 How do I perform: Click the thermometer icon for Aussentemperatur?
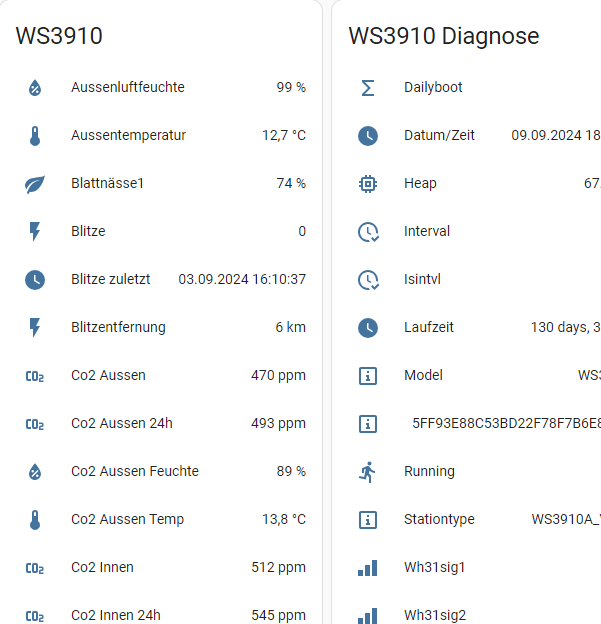pyautogui.click(x=35, y=136)
